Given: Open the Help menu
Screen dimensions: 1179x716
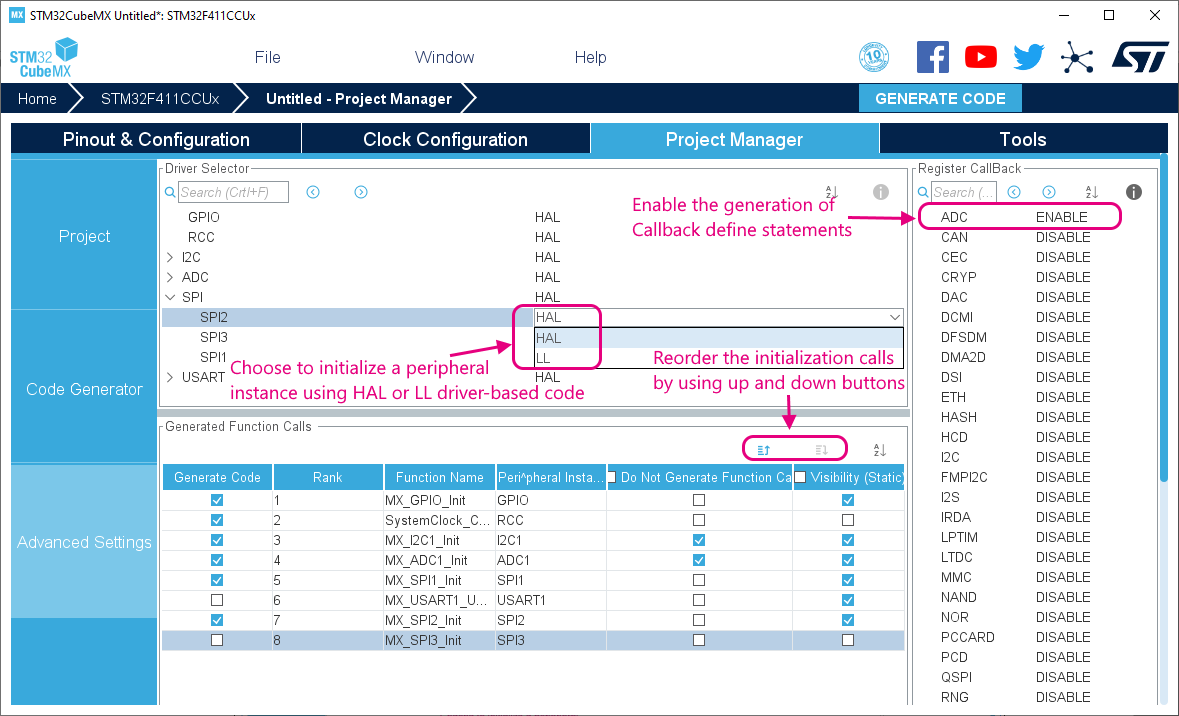Looking at the screenshot, I should coord(590,57).
